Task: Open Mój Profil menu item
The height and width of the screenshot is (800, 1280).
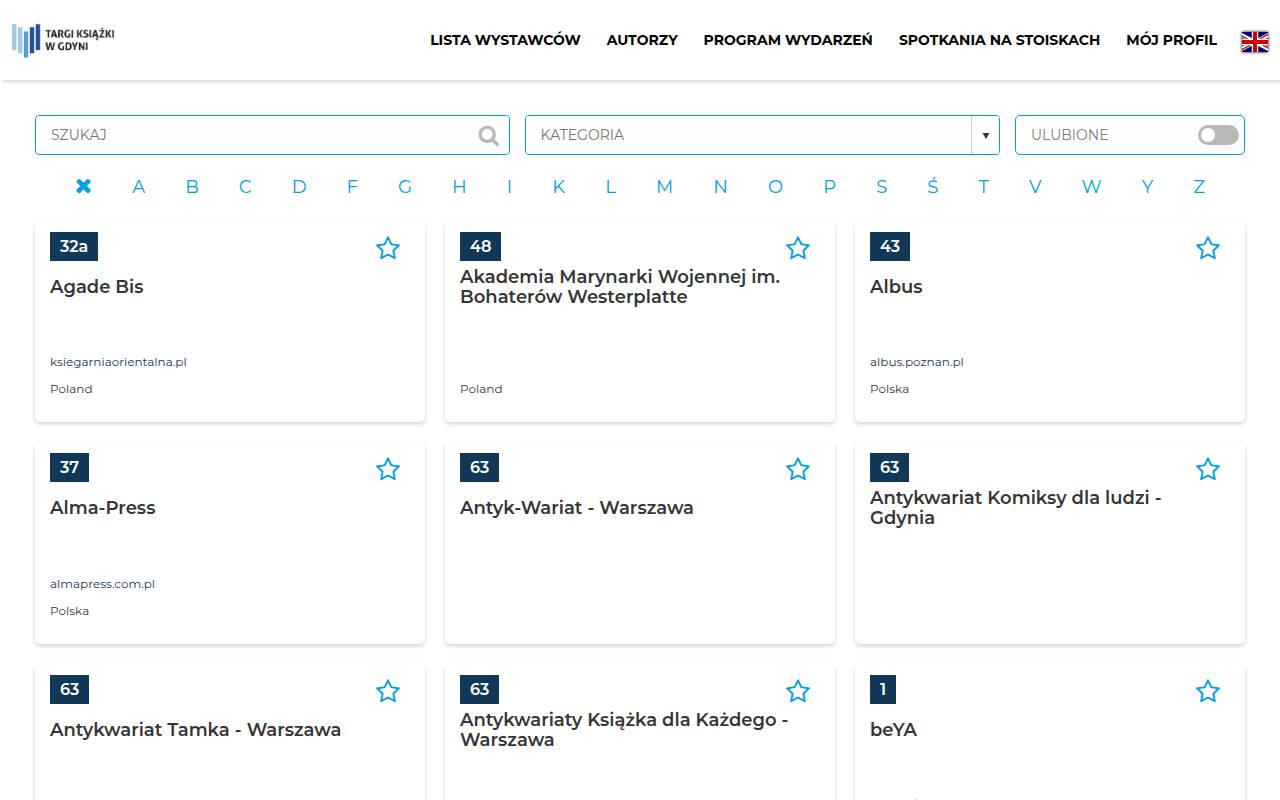Action: 1171,40
